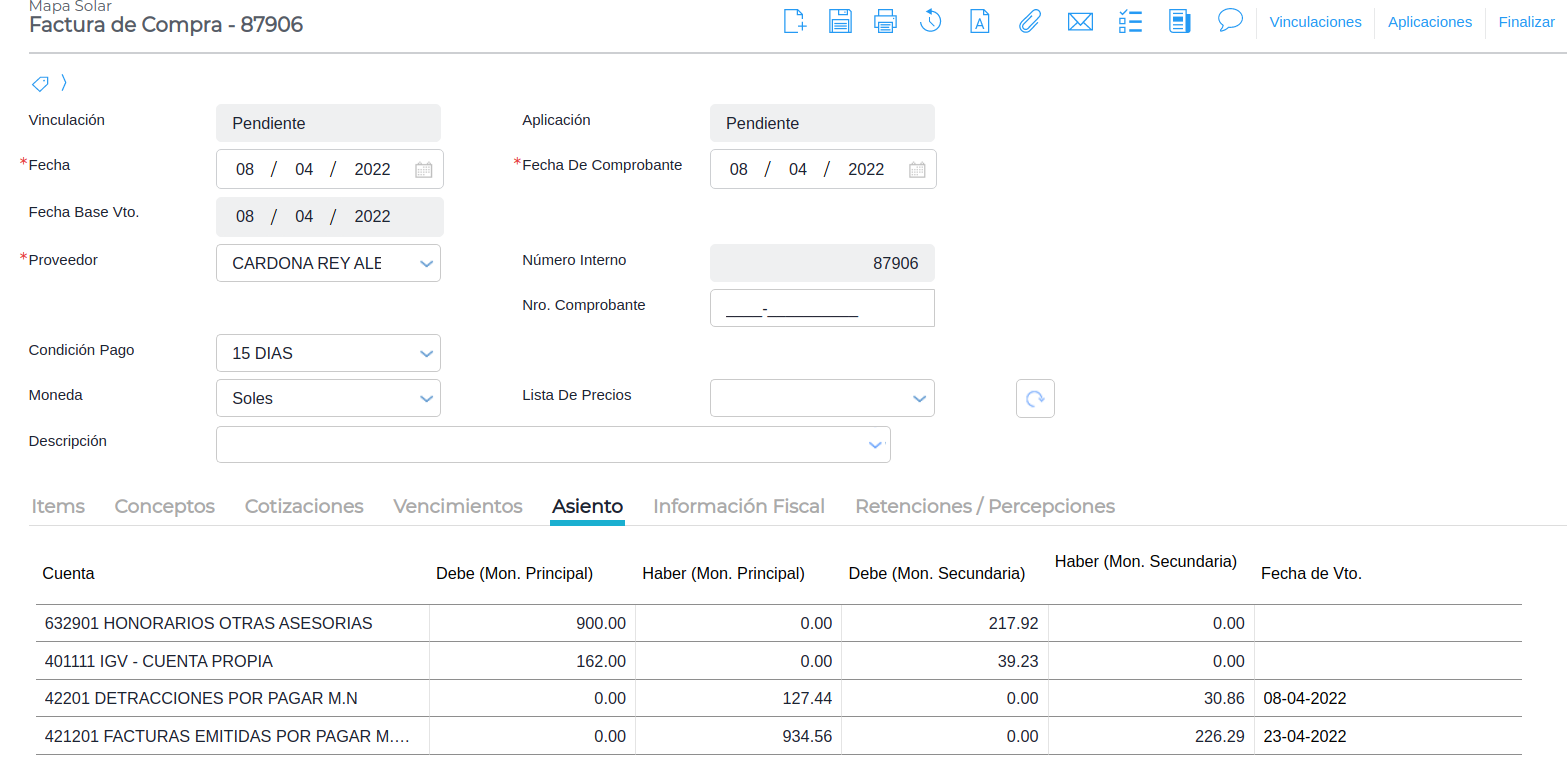The width and height of the screenshot is (1567, 764).
Task: Expand the Moneda Soles dropdown
Action: pyautogui.click(x=426, y=399)
